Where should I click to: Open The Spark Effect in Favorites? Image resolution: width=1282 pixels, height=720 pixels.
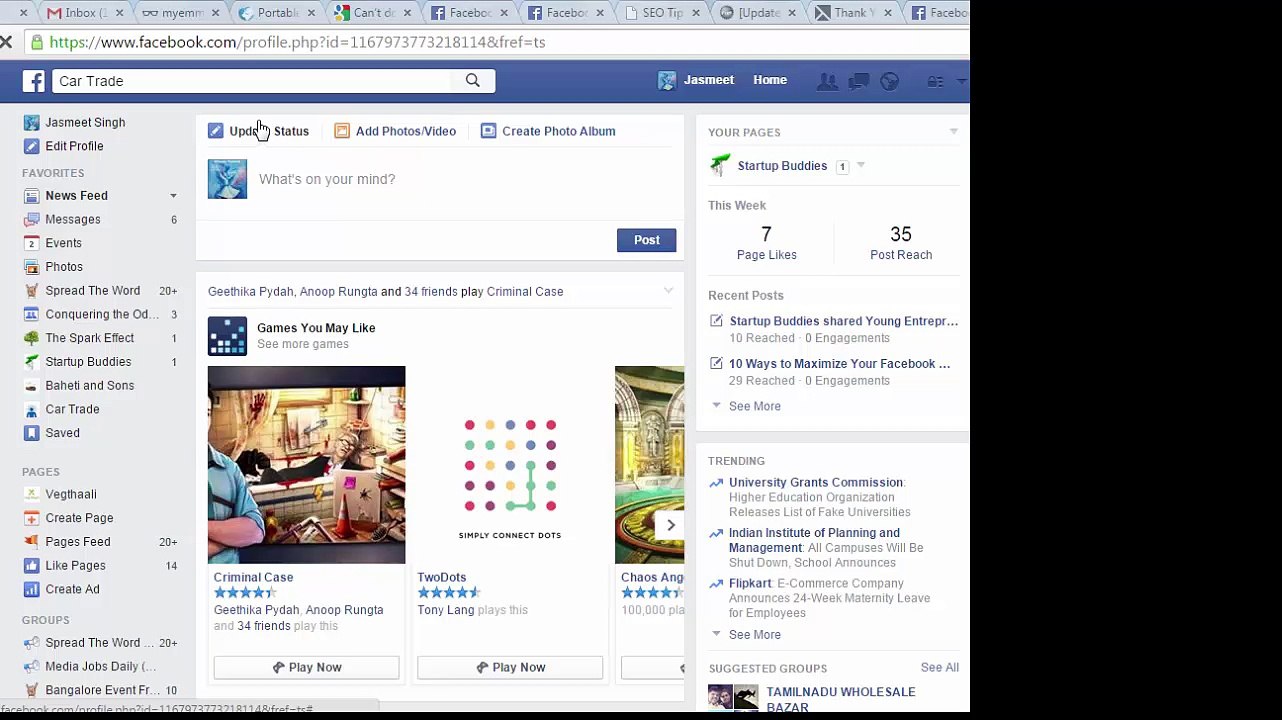pos(90,338)
